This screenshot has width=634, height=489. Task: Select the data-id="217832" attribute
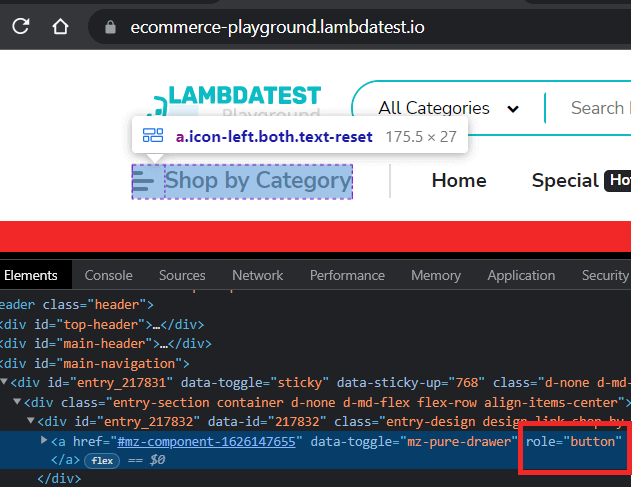tap(267, 422)
